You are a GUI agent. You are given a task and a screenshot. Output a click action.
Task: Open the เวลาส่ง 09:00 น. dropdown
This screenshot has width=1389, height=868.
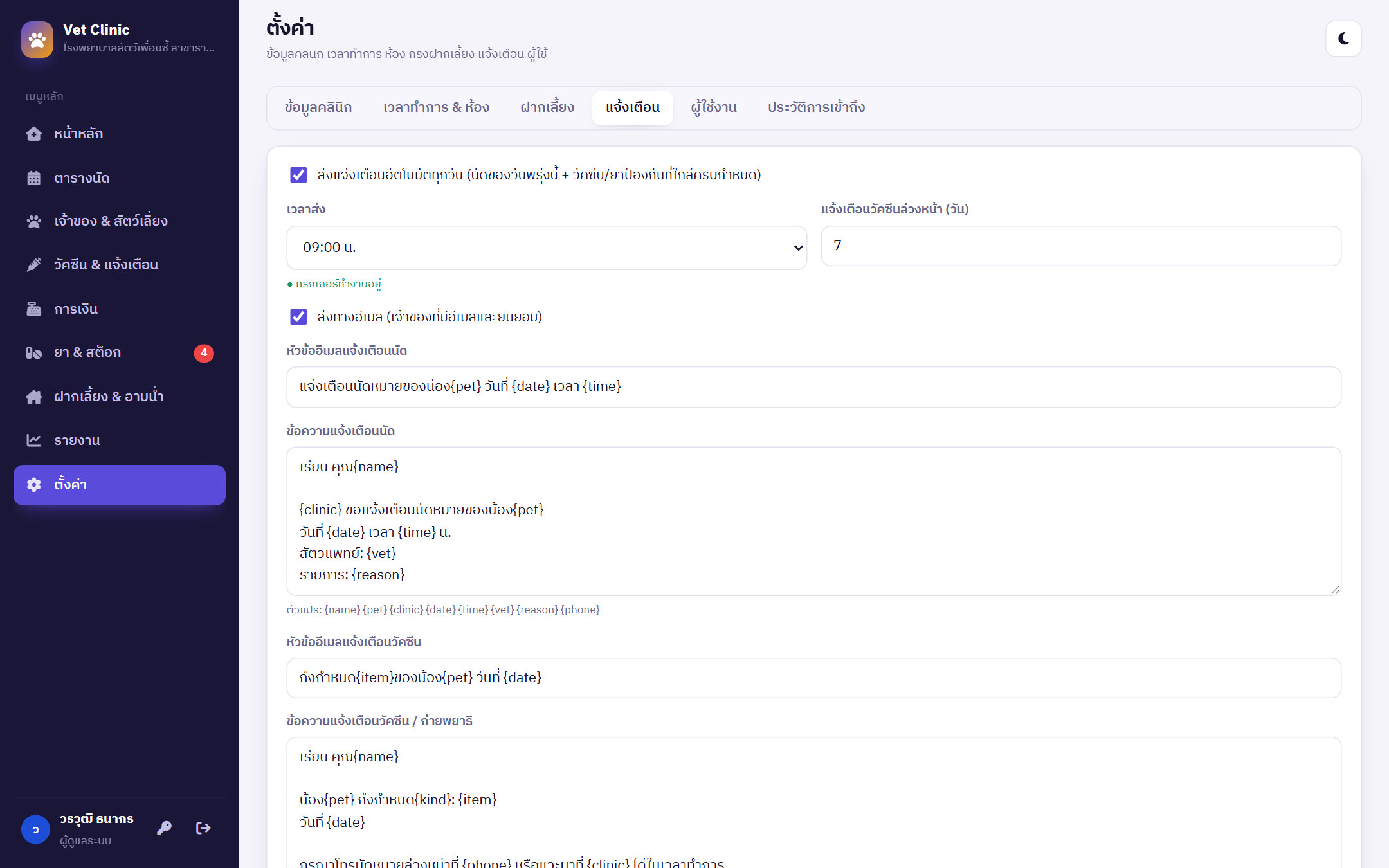[x=547, y=248]
